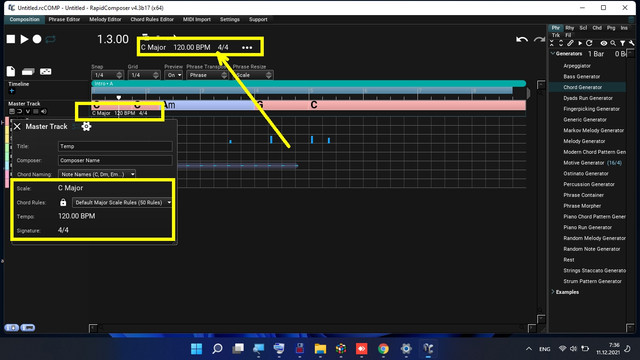Screen dimensions: 640x360
Task: Click 120.00 BPM in the top info bar
Action: coord(192,47)
